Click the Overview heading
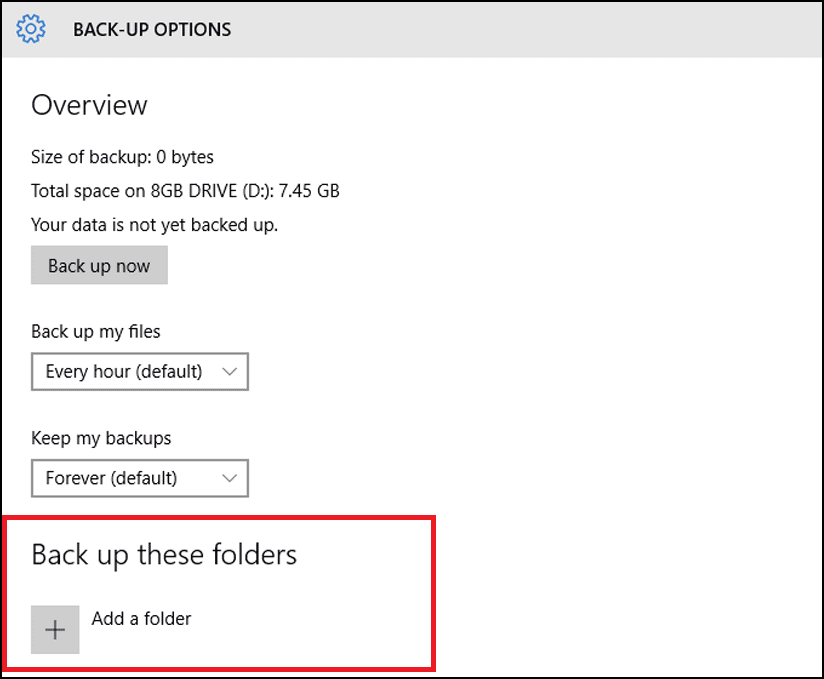Screen dimensions: 824x679 [89, 105]
